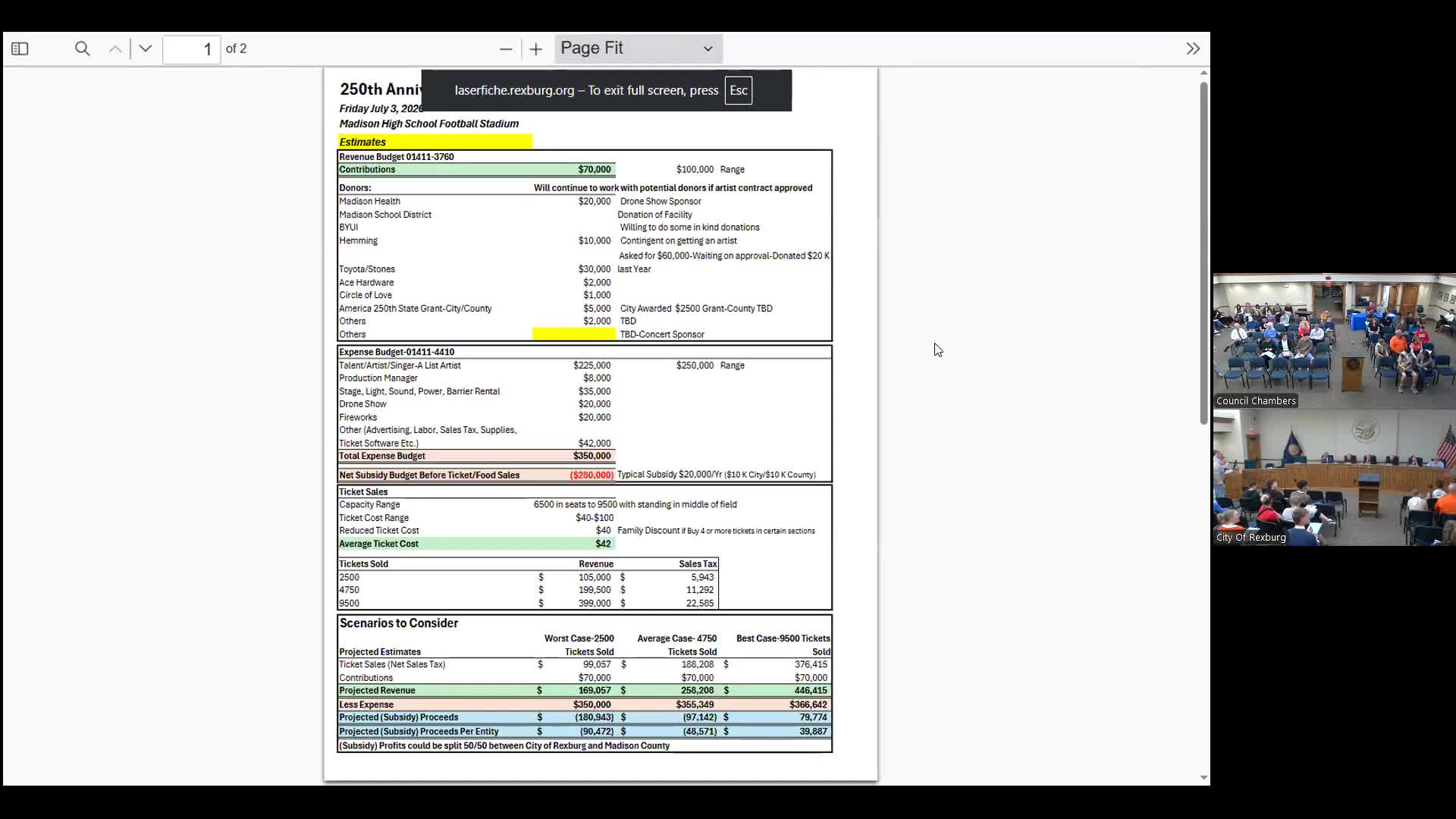Click the yellow empty Others amount cell
1456x819 pixels.
[x=573, y=334]
